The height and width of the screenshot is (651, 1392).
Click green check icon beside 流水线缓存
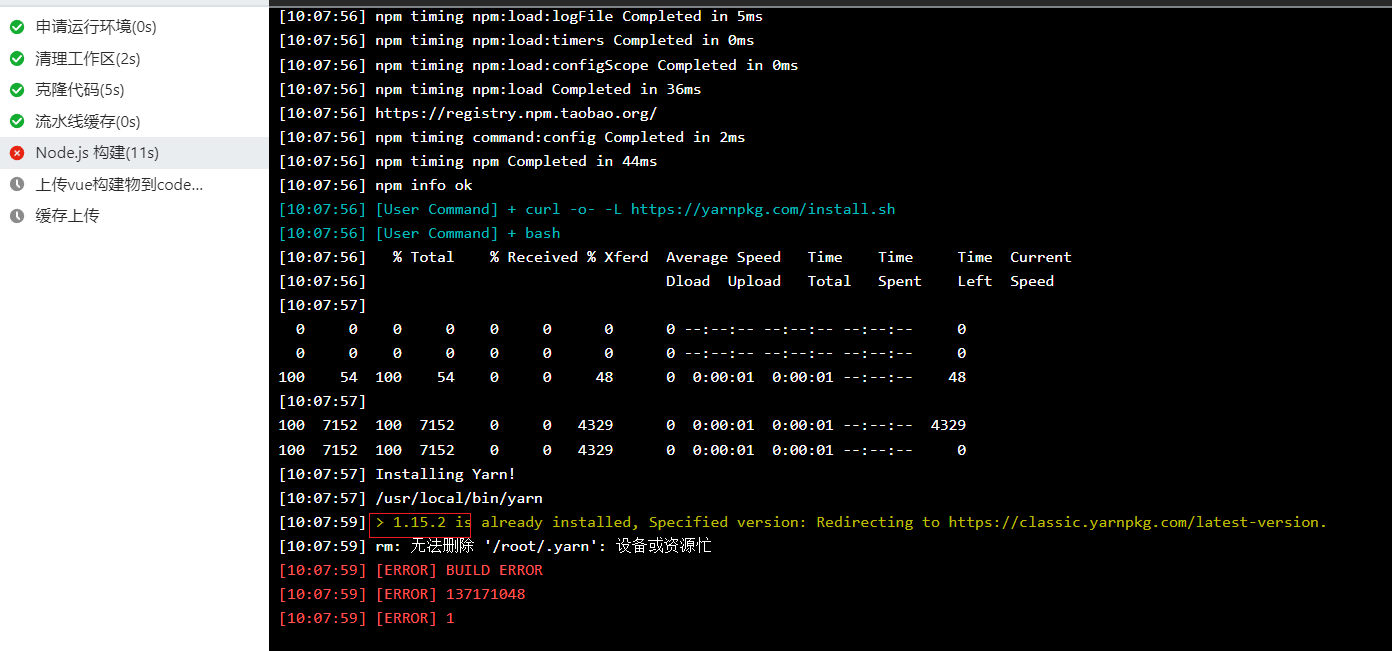click(x=17, y=122)
